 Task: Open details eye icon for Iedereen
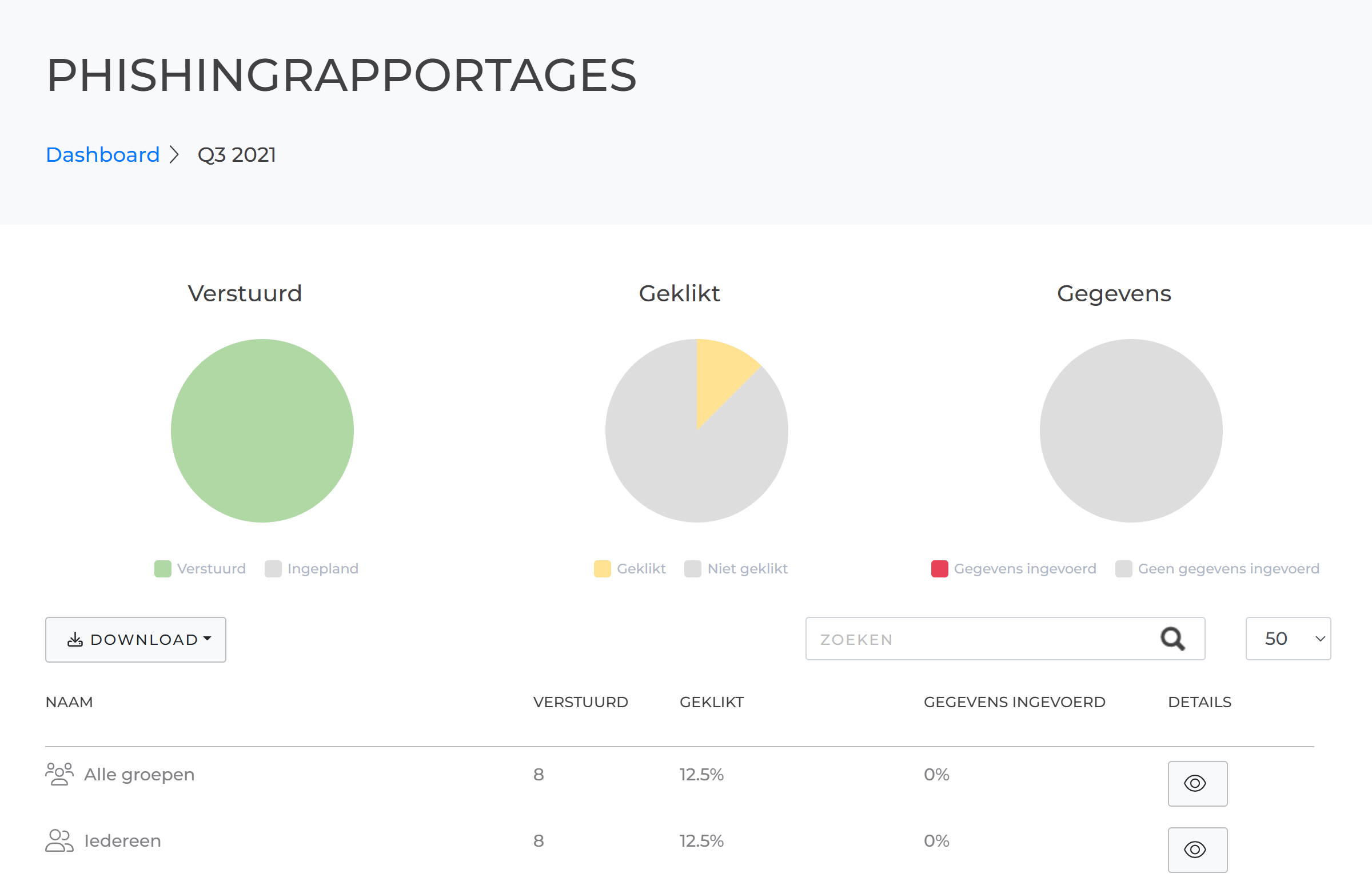click(x=1196, y=850)
